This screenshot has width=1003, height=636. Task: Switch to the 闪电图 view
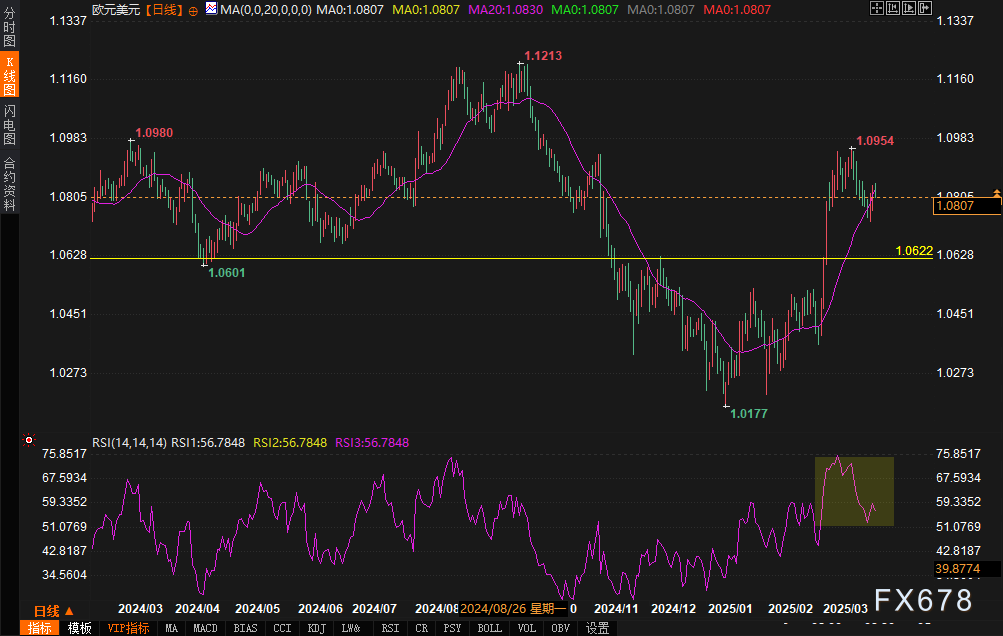point(9,124)
